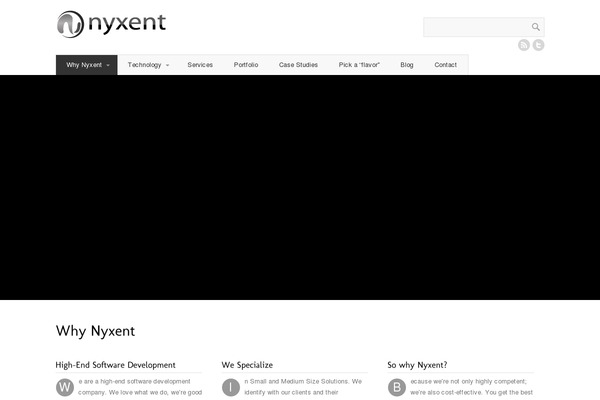The image size is (600, 400).
Task: Click text "we're also cost-effective. You get the best"
Action: click(471, 392)
